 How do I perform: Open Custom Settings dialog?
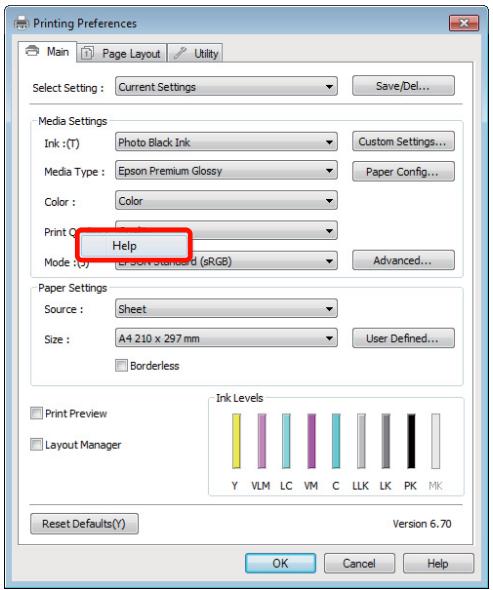[403, 141]
